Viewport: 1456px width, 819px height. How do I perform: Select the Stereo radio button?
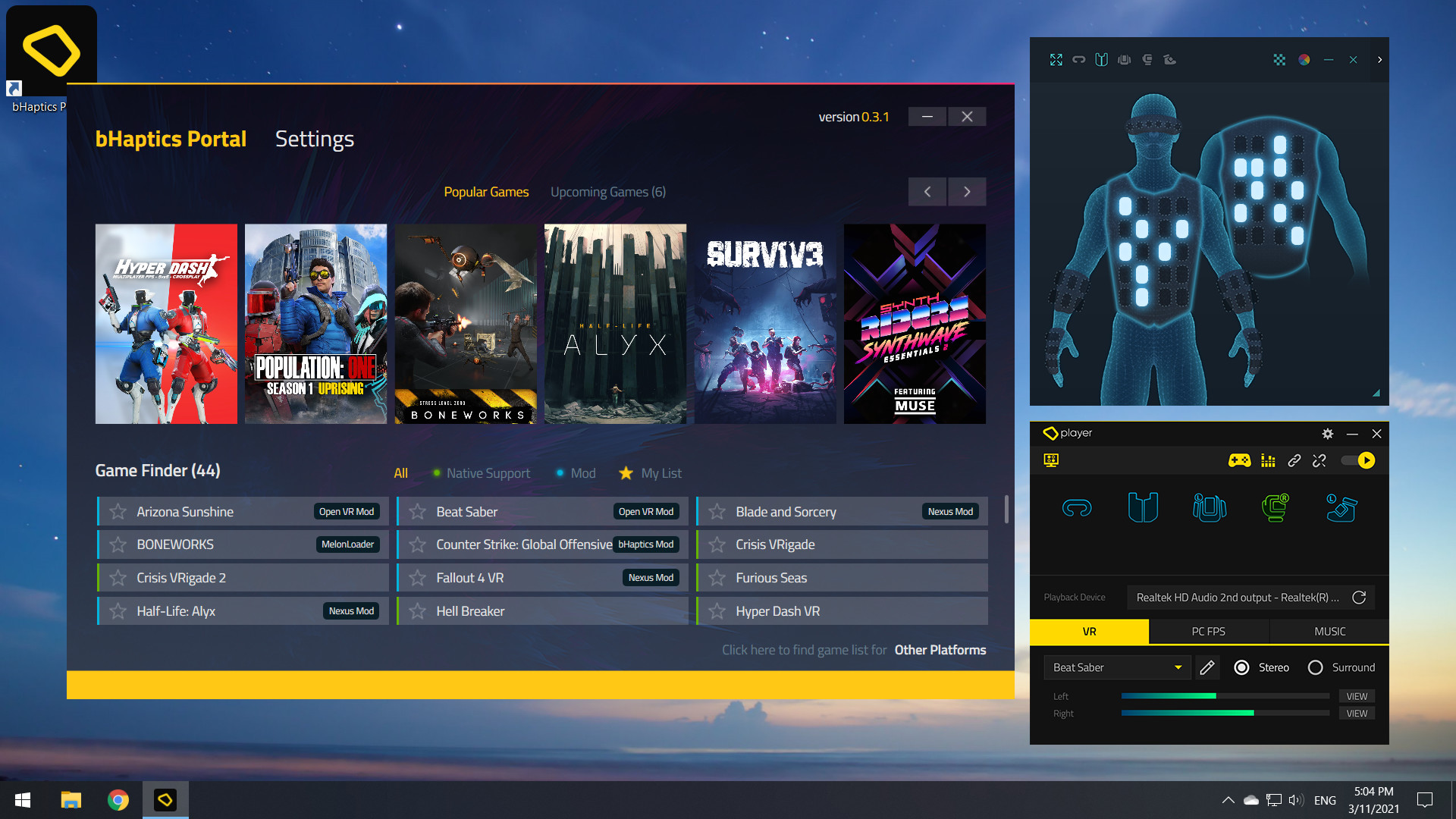1242,667
